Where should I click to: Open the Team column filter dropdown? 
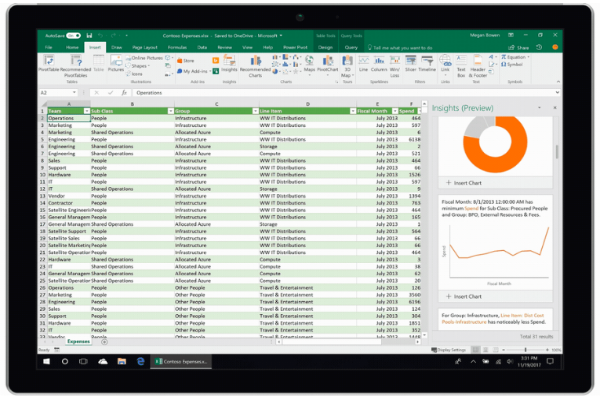coord(87,111)
